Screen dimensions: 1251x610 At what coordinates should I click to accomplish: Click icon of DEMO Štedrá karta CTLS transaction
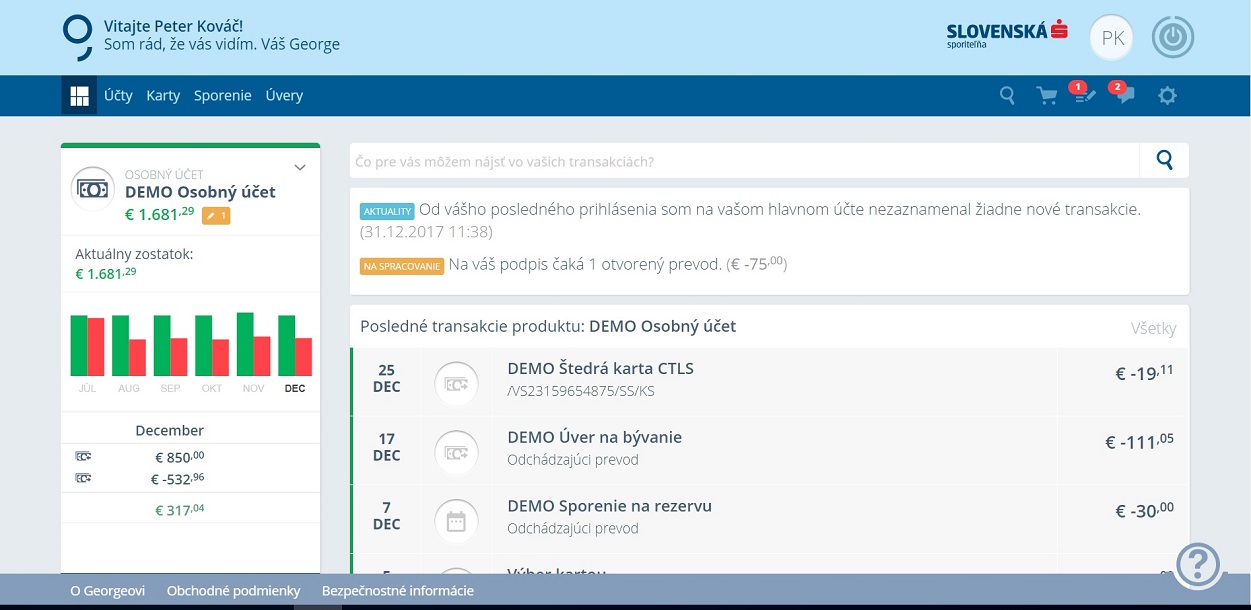pyautogui.click(x=456, y=383)
